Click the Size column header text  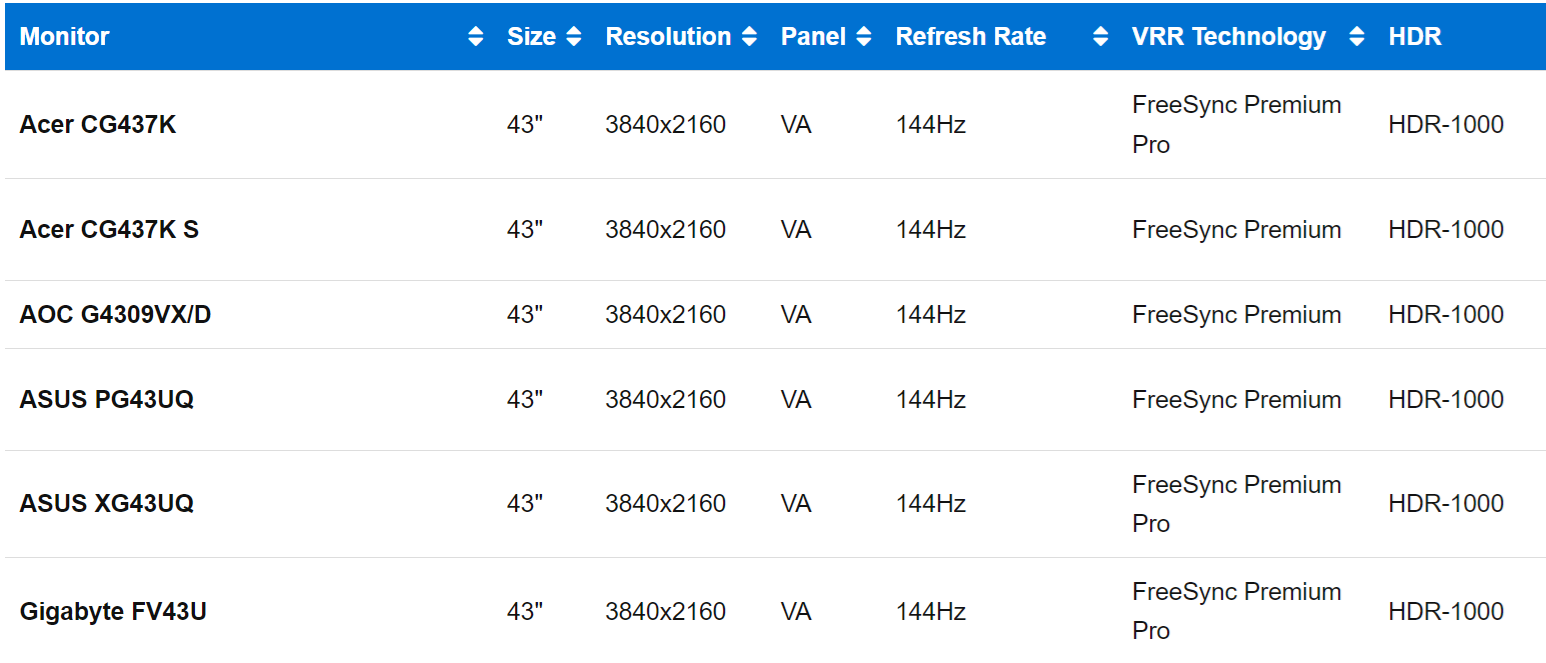point(531,37)
